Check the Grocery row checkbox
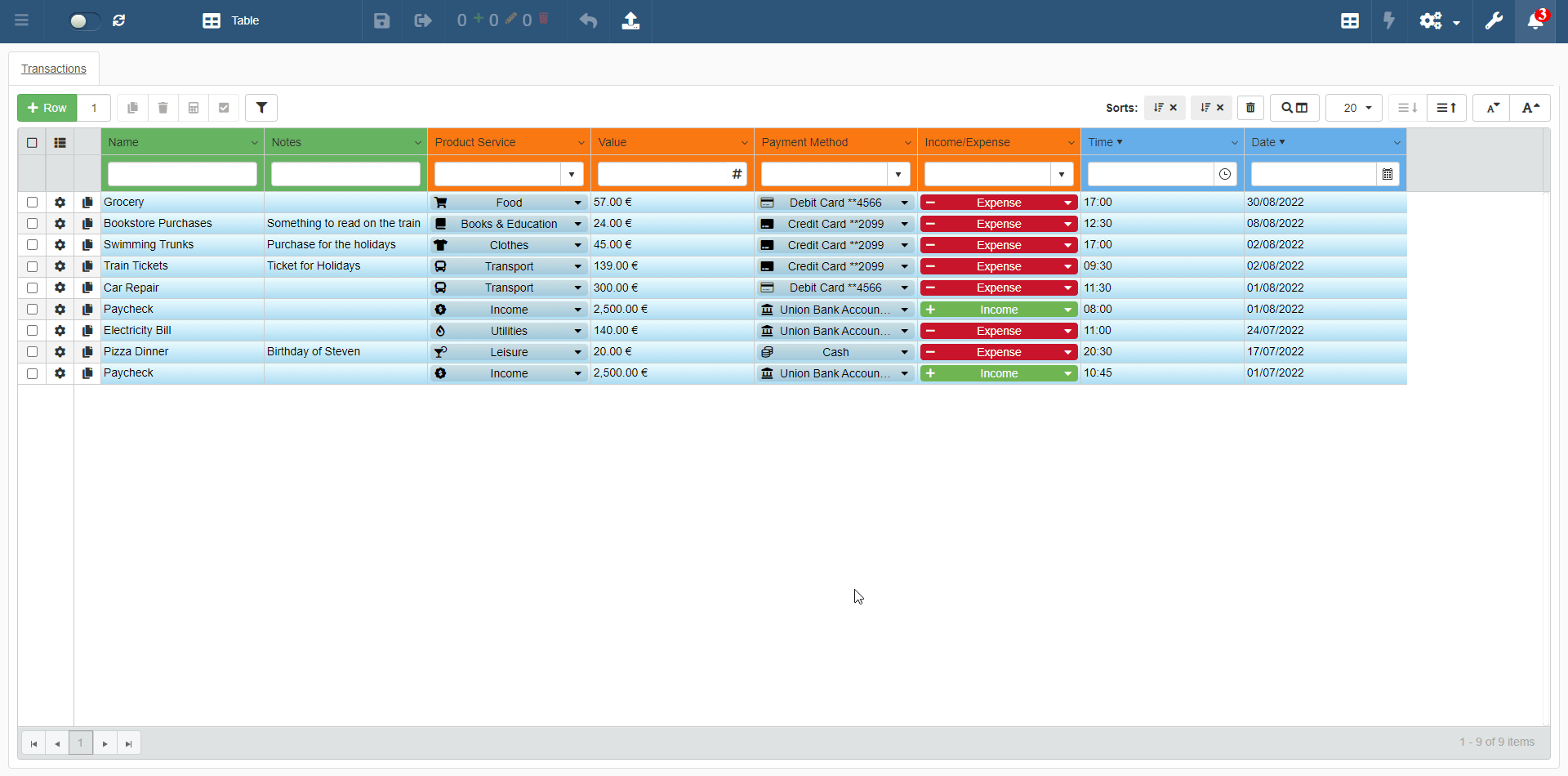Screen dimensions: 1568x776 (x=32, y=203)
